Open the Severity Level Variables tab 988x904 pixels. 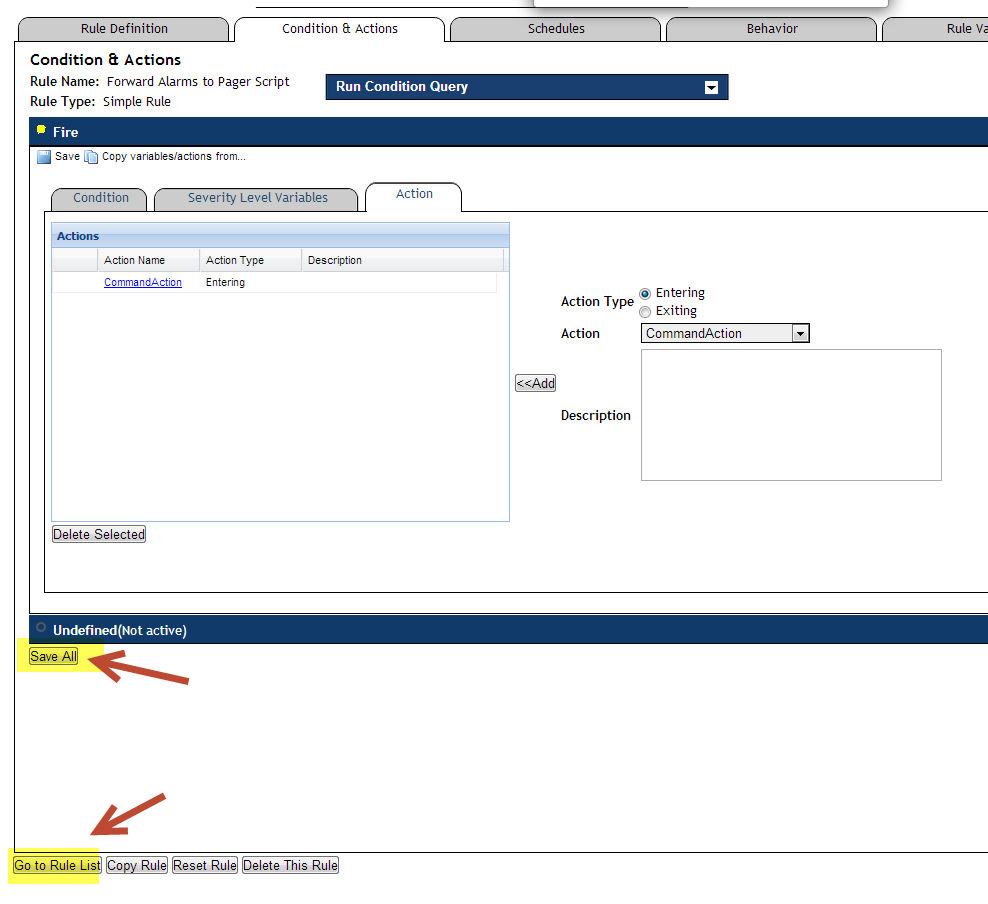coord(257,198)
